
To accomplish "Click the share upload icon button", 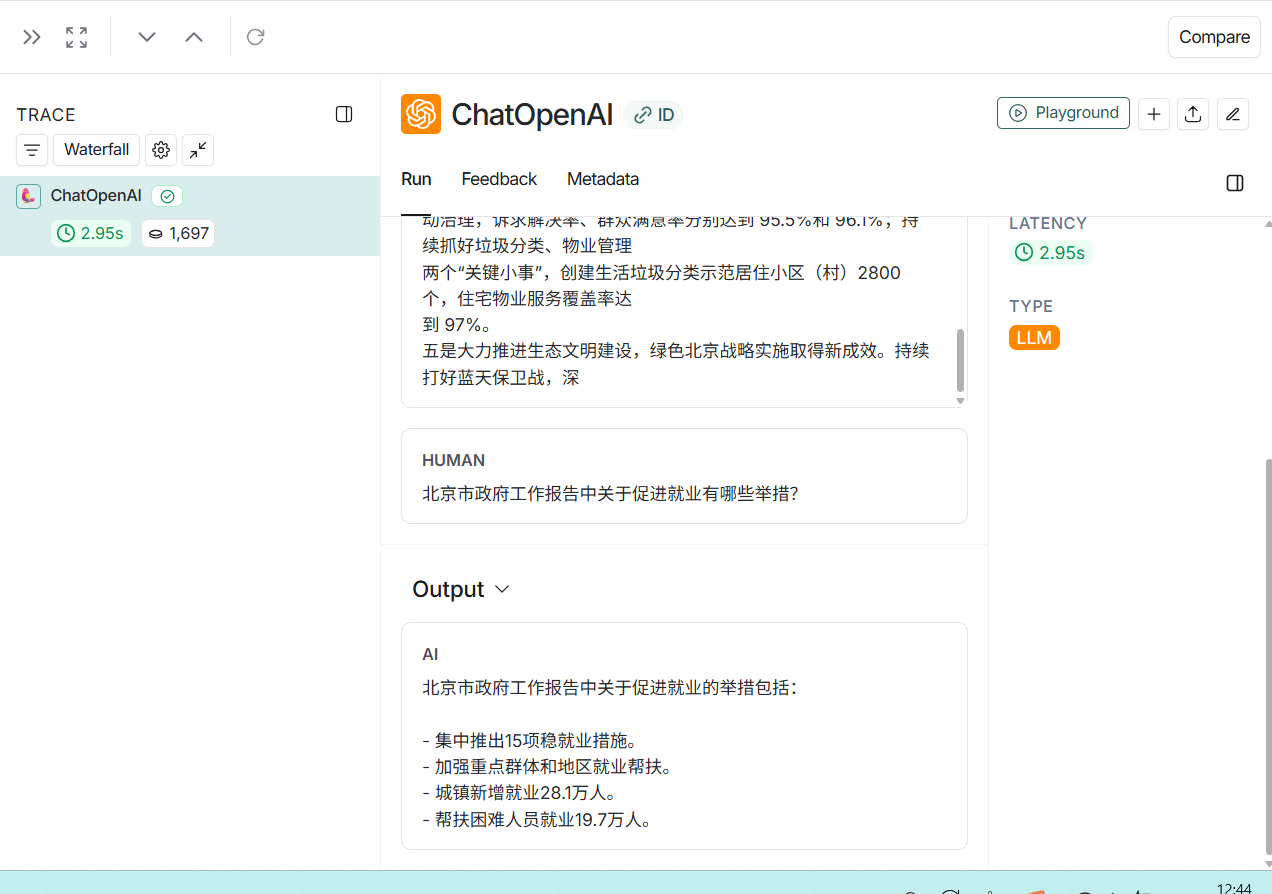I will tap(1193, 114).
